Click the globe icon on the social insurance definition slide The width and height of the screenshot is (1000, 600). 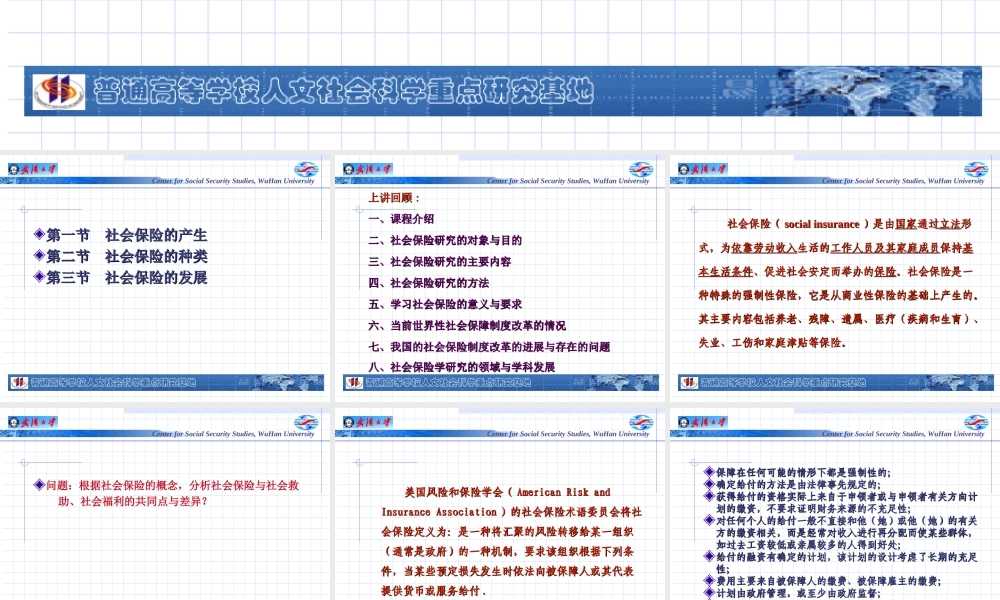(976, 169)
